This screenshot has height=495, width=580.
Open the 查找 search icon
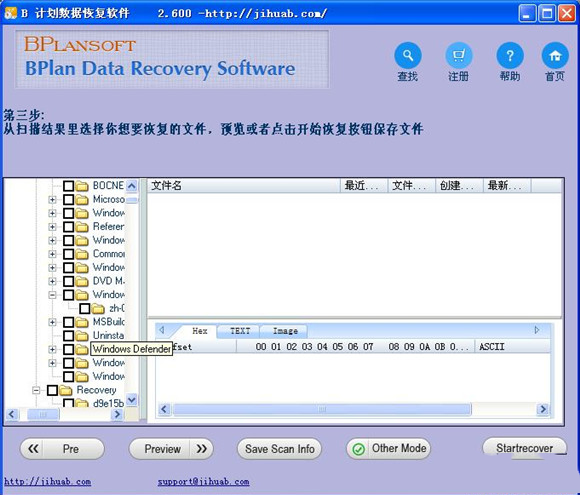[x=408, y=55]
